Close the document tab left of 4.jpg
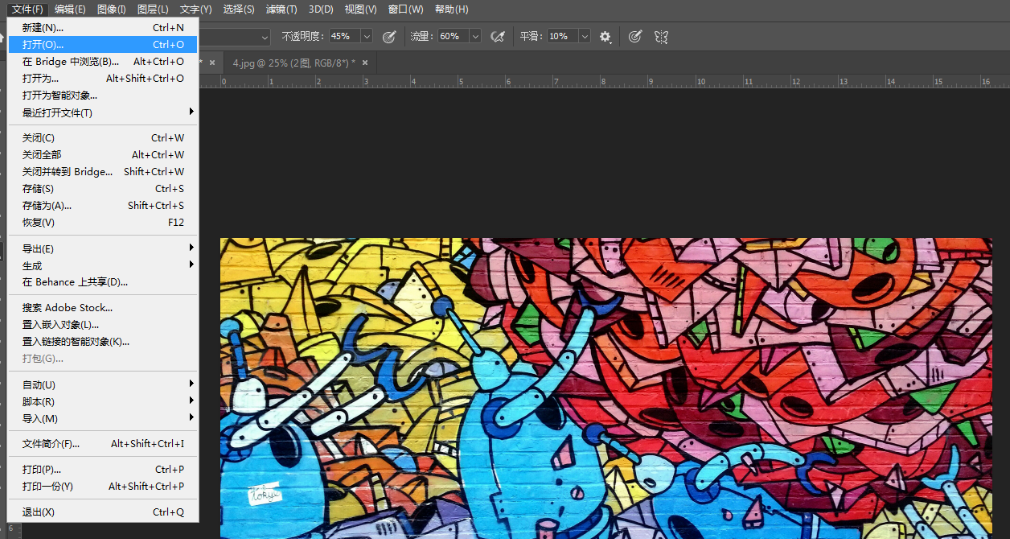 [212, 62]
